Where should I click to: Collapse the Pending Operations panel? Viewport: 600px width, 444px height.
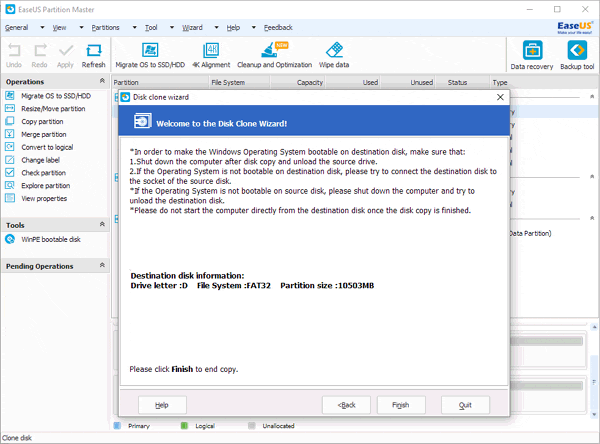tap(102, 265)
